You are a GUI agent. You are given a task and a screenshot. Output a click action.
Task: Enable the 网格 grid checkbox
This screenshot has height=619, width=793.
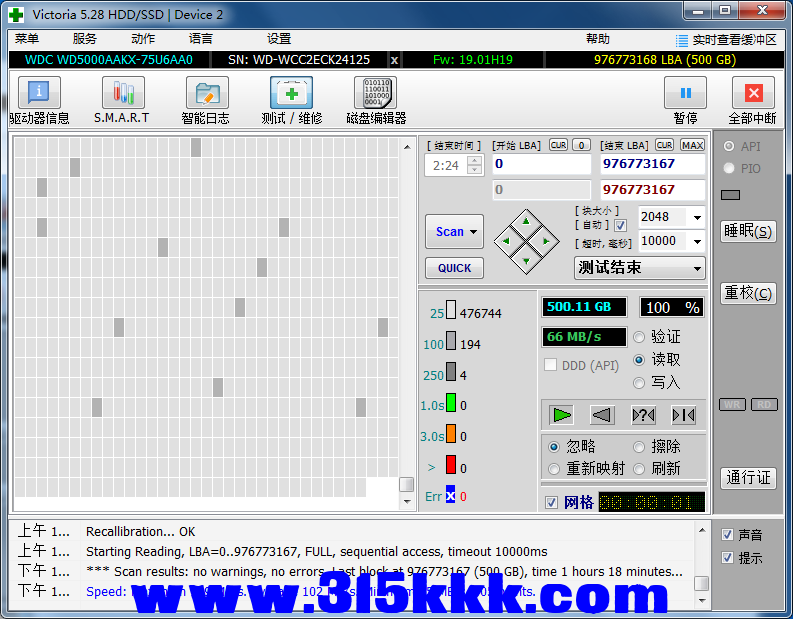tap(551, 502)
